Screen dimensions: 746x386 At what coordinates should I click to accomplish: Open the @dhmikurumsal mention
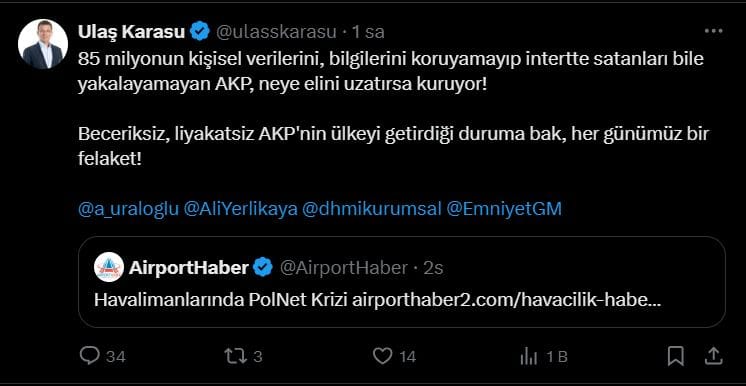[372, 209]
